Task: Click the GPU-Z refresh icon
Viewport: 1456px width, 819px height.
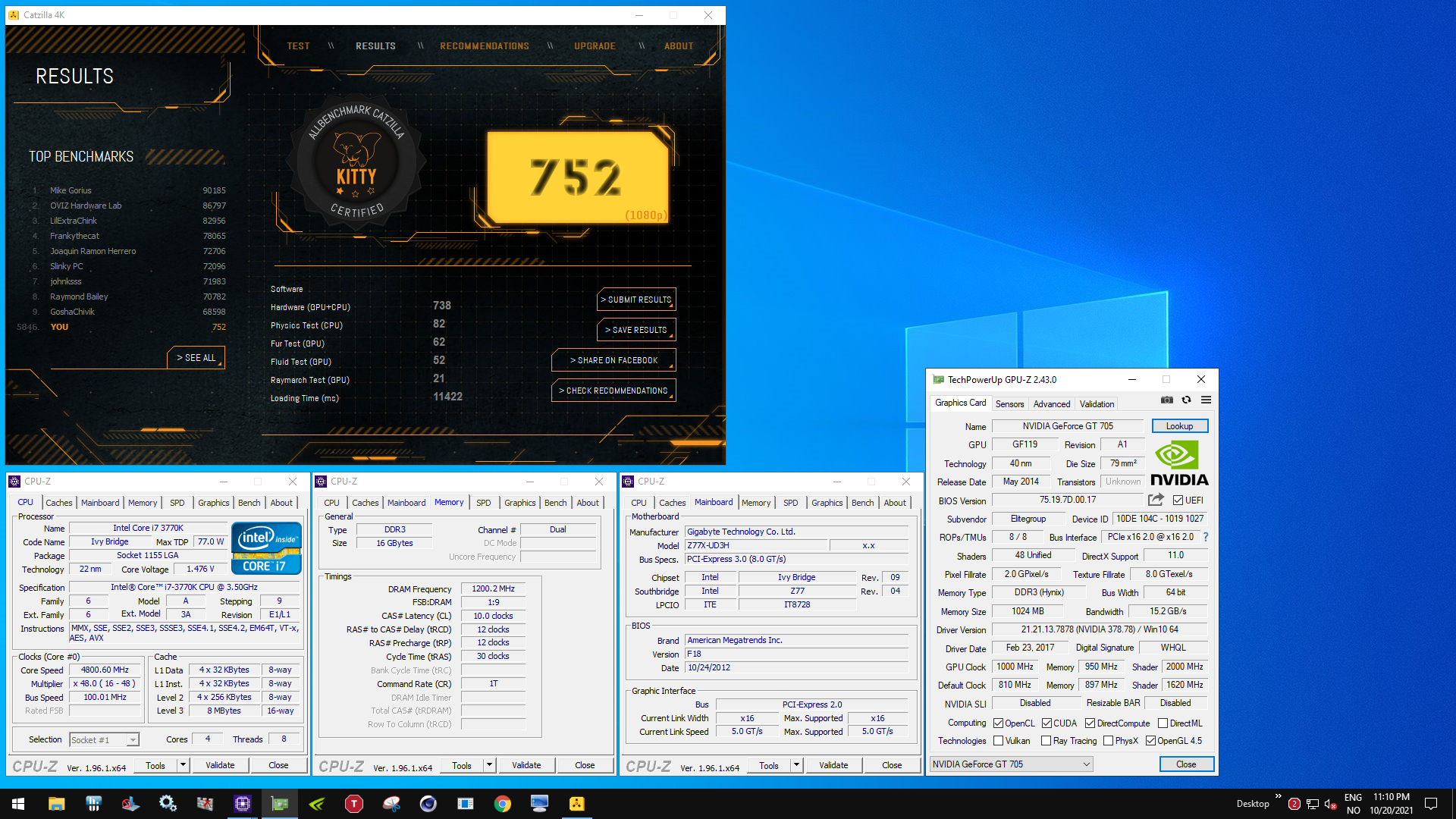Action: point(1186,400)
